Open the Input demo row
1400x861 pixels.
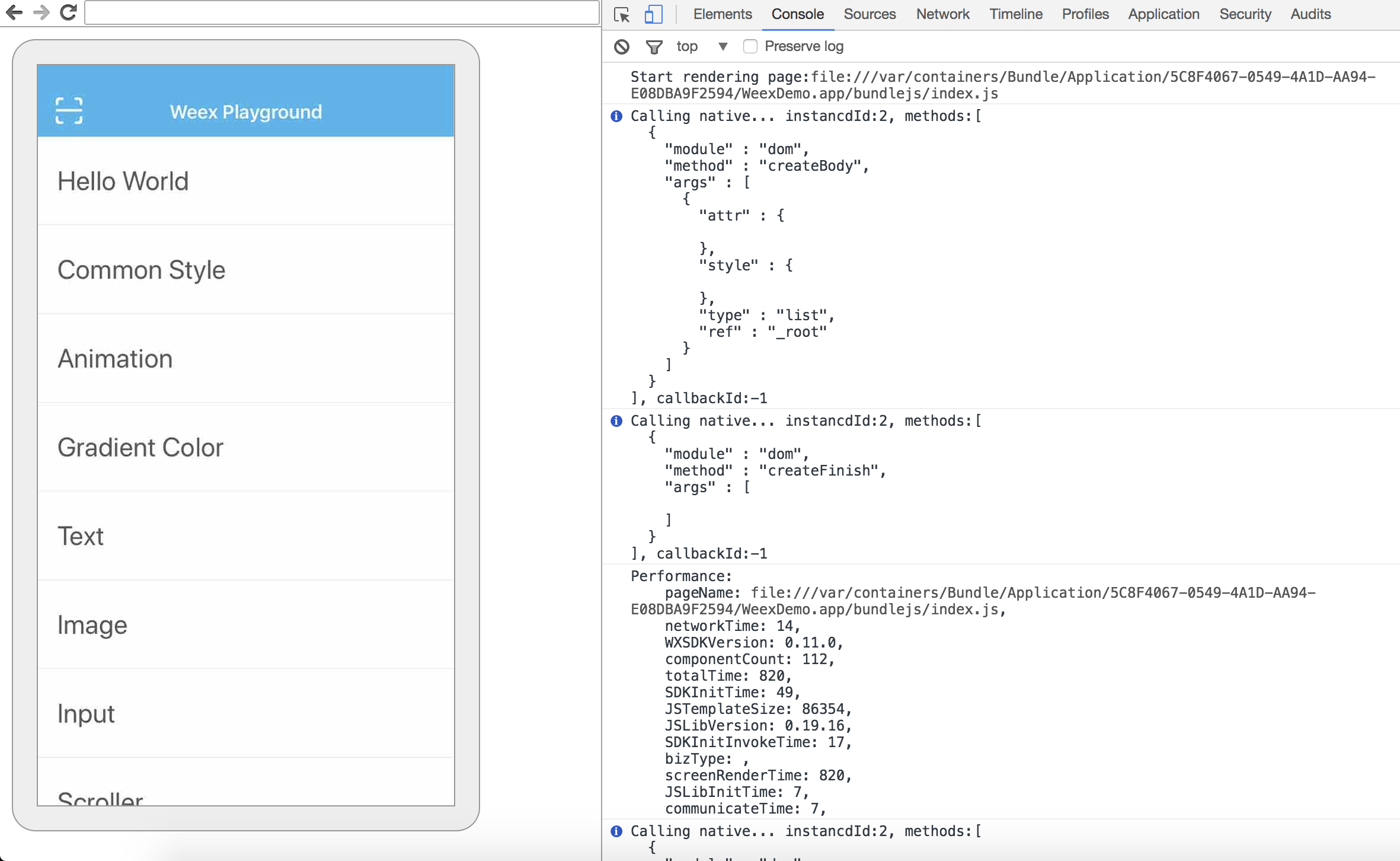coord(246,714)
